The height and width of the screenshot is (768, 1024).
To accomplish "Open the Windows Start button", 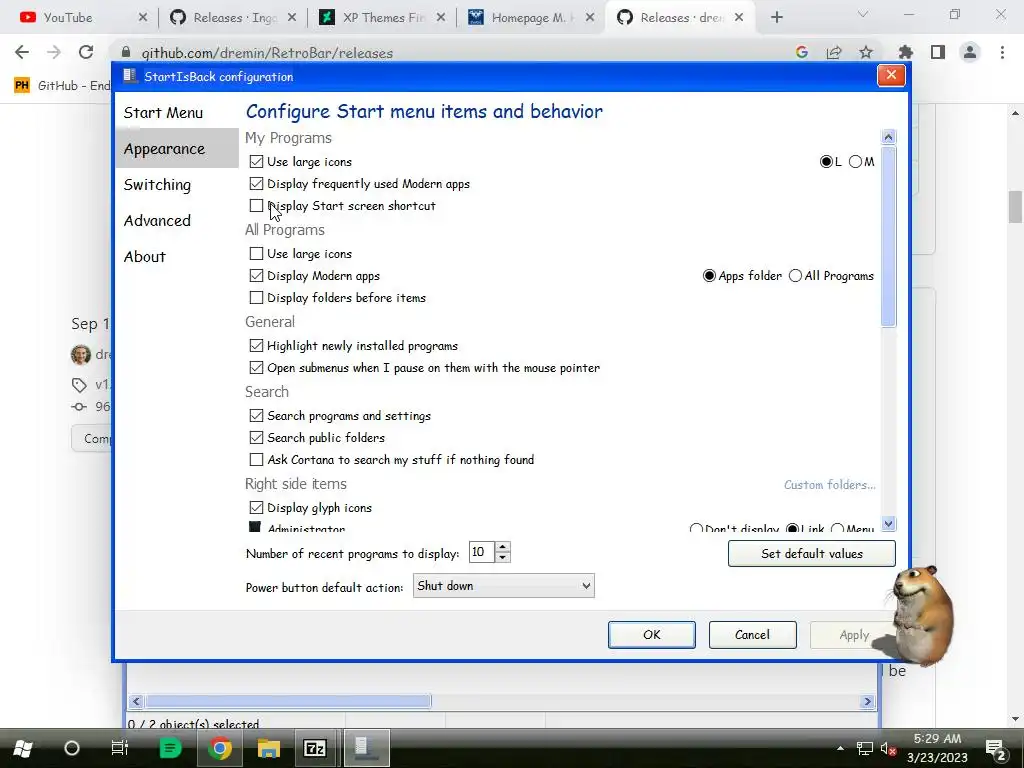I will point(23,748).
